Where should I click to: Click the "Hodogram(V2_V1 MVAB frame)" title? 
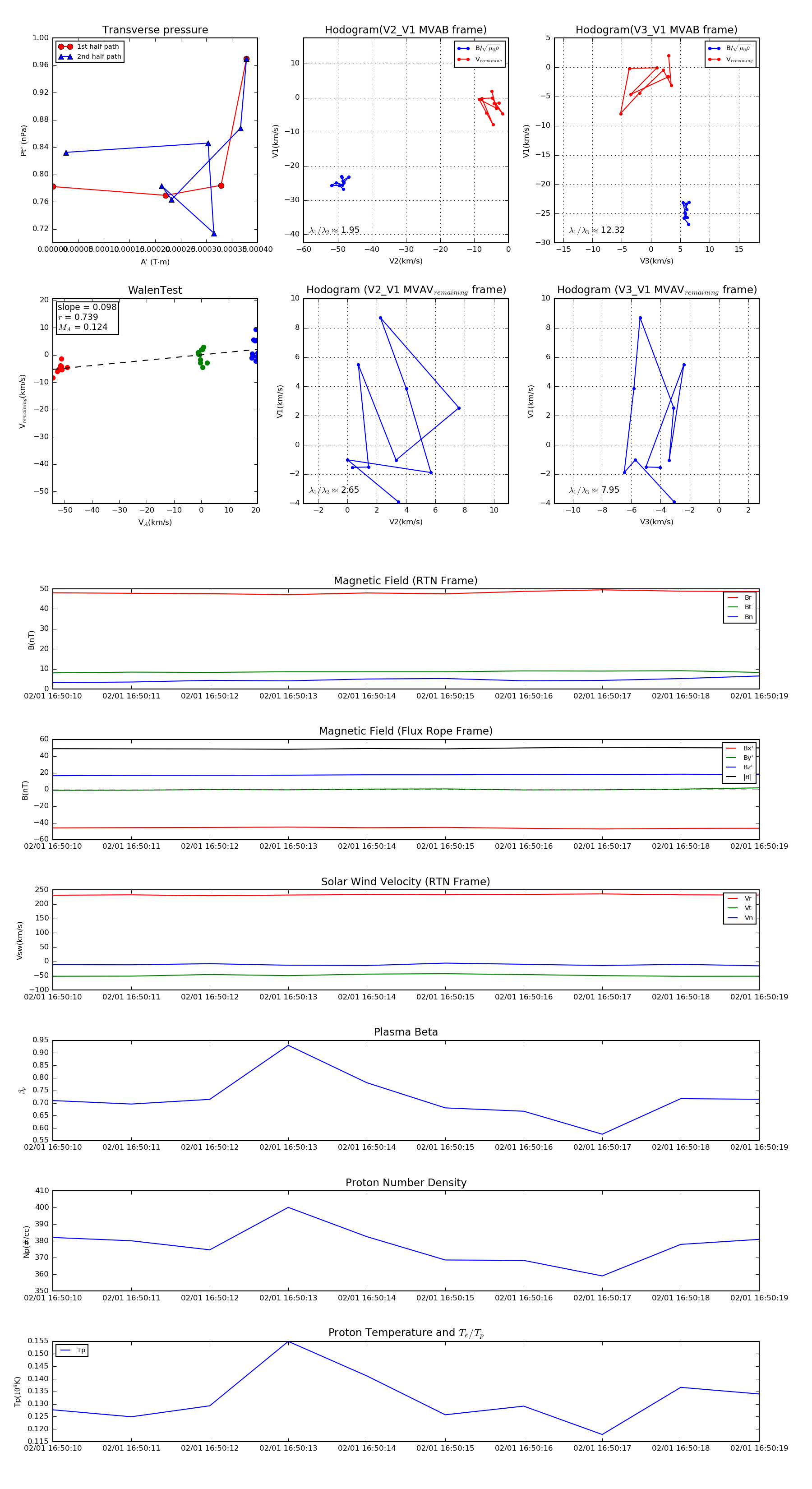pos(406,30)
